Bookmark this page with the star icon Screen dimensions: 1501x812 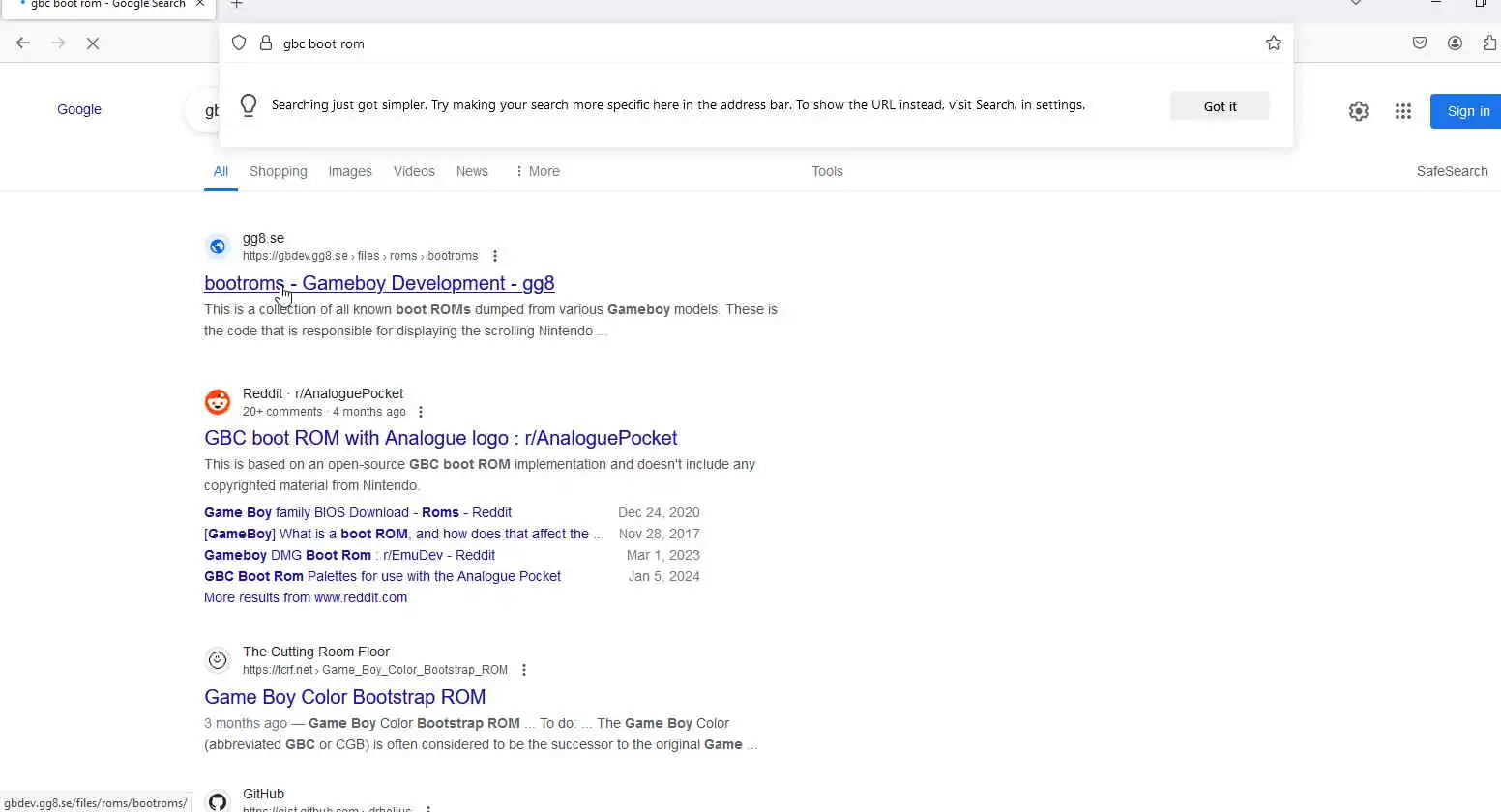coord(1274,43)
